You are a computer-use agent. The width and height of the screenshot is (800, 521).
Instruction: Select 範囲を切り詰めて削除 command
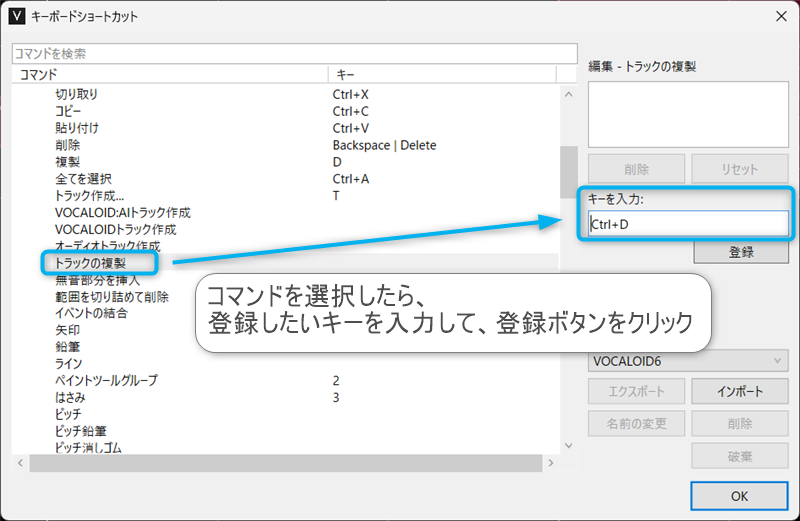click(112, 296)
